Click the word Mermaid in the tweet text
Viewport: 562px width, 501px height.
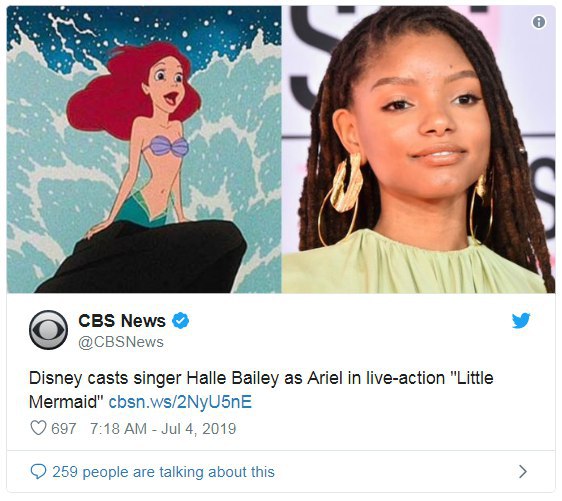63,401
